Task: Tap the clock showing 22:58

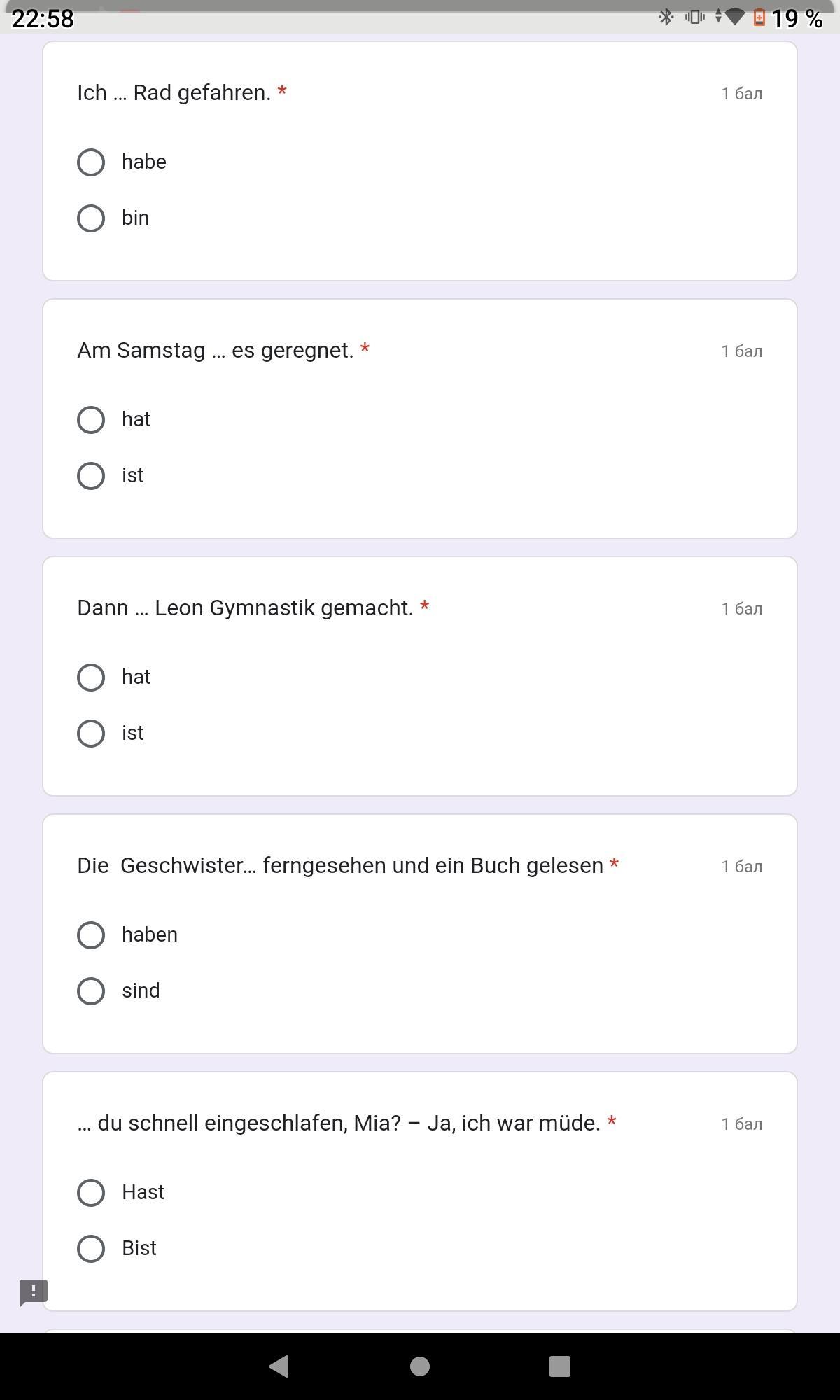Action: coord(43,18)
